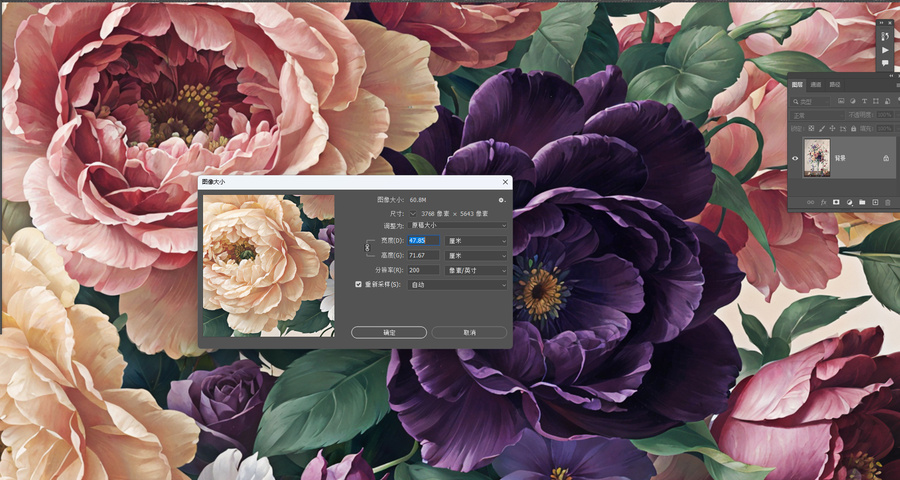
Task: Toggle the 重新采样 checkbox
Action: click(359, 284)
